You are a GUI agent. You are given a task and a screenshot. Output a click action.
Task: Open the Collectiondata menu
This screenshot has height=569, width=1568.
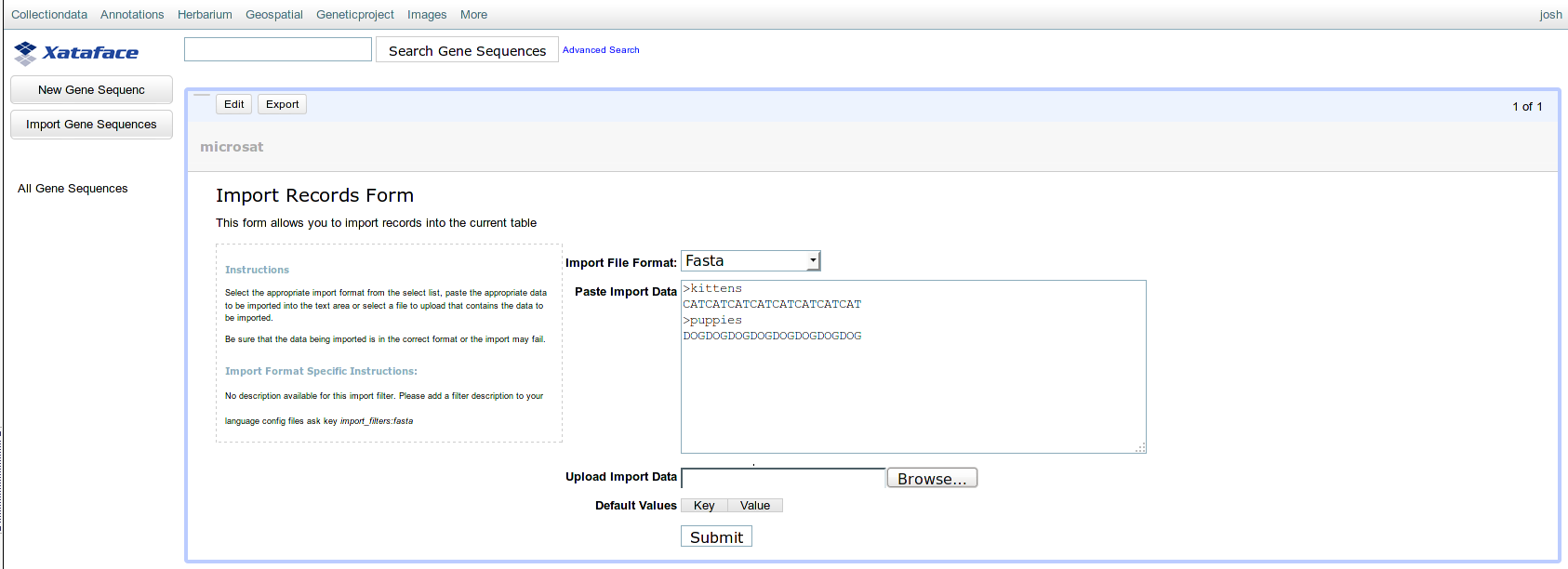tap(49, 15)
